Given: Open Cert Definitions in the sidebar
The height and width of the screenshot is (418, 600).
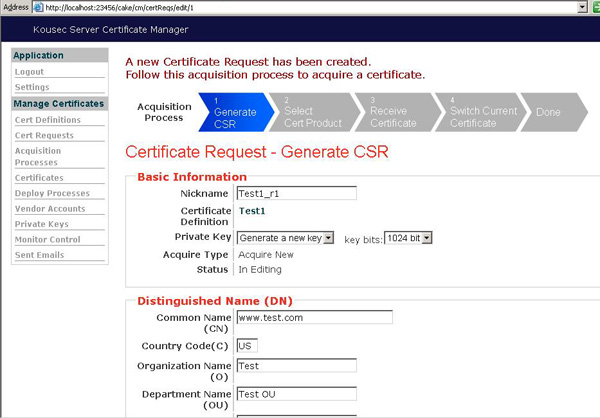Looking at the screenshot, I should coord(48,120).
